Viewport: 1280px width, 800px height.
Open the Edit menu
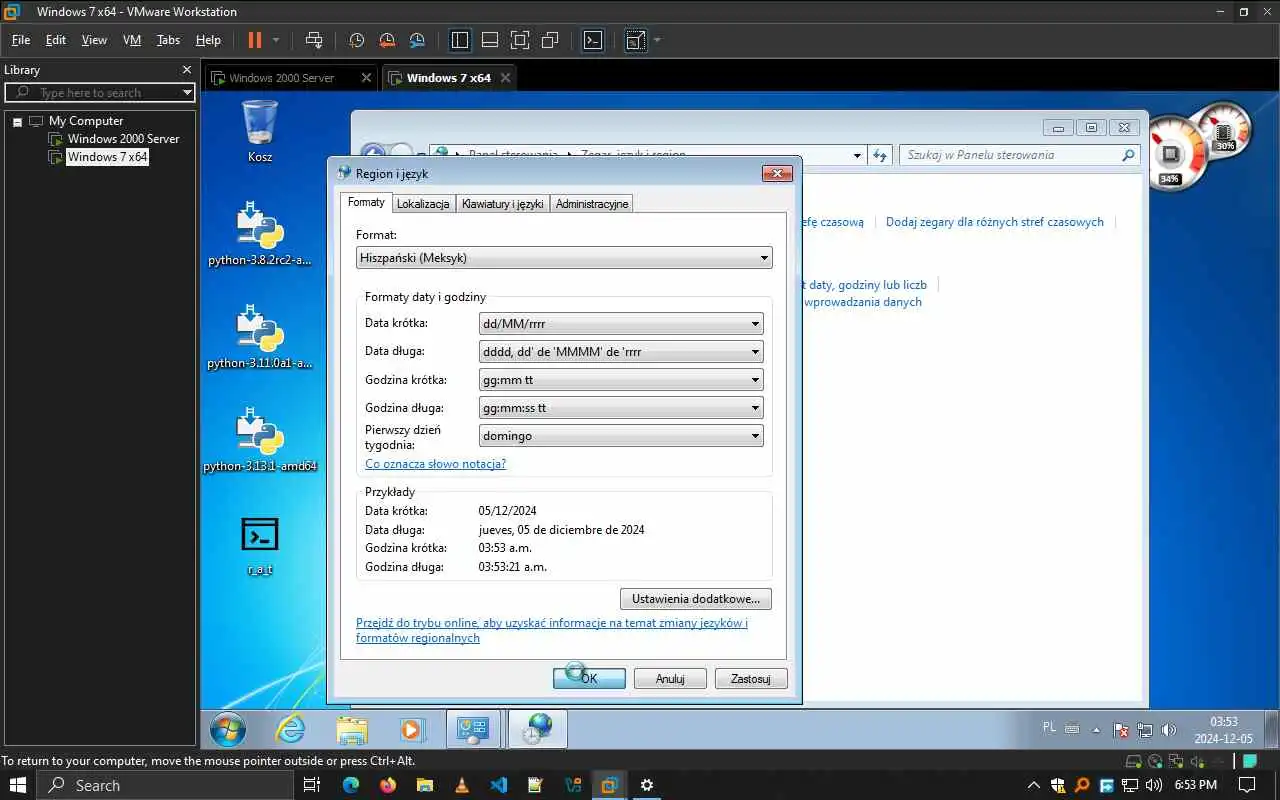(56, 40)
